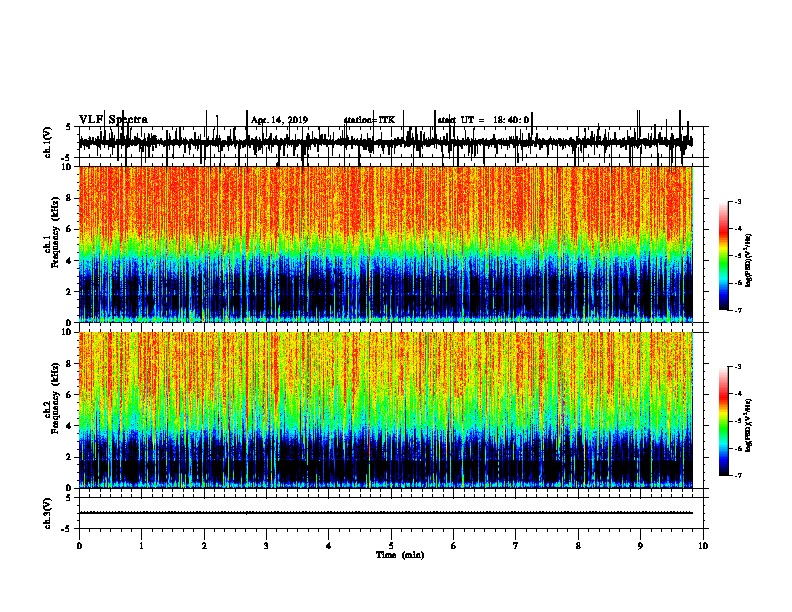Click the "6" tick on ch.2 frequency axis
Viewport: 792px width, 612px height.
point(70,395)
